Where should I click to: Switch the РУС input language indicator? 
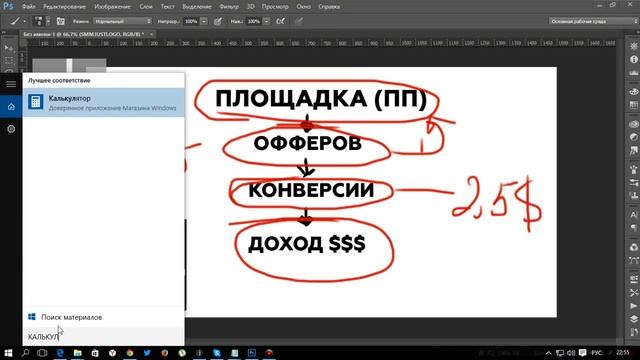[x=596, y=353]
